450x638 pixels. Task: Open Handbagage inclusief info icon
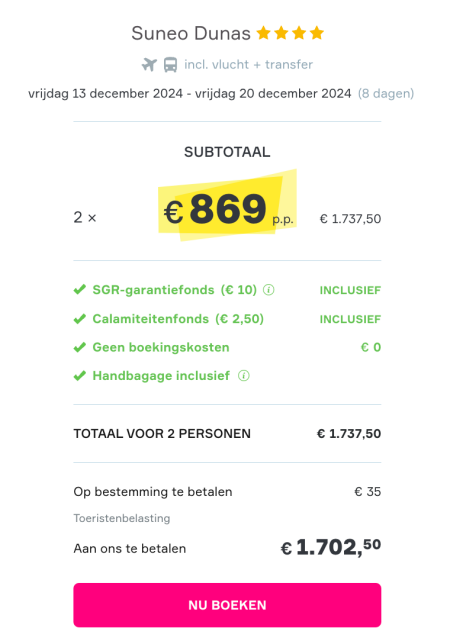point(243,376)
